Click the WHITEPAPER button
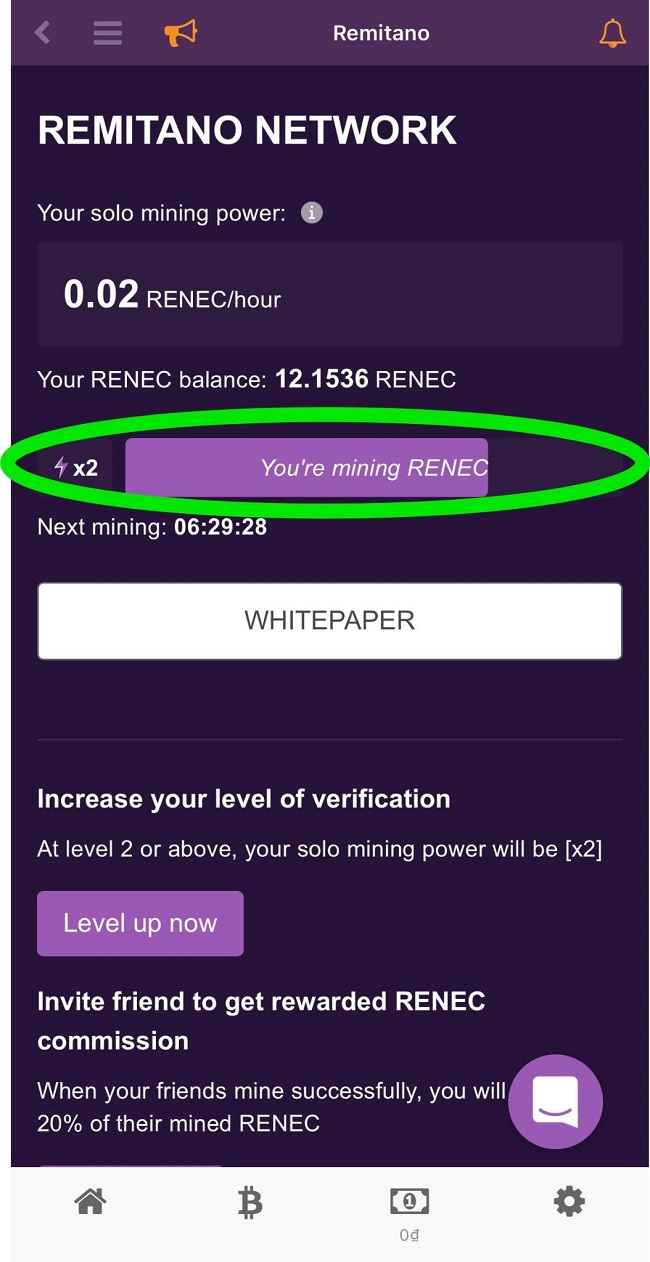Image resolution: width=650 pixels, height=1262 pixels. tap(330, 621)
